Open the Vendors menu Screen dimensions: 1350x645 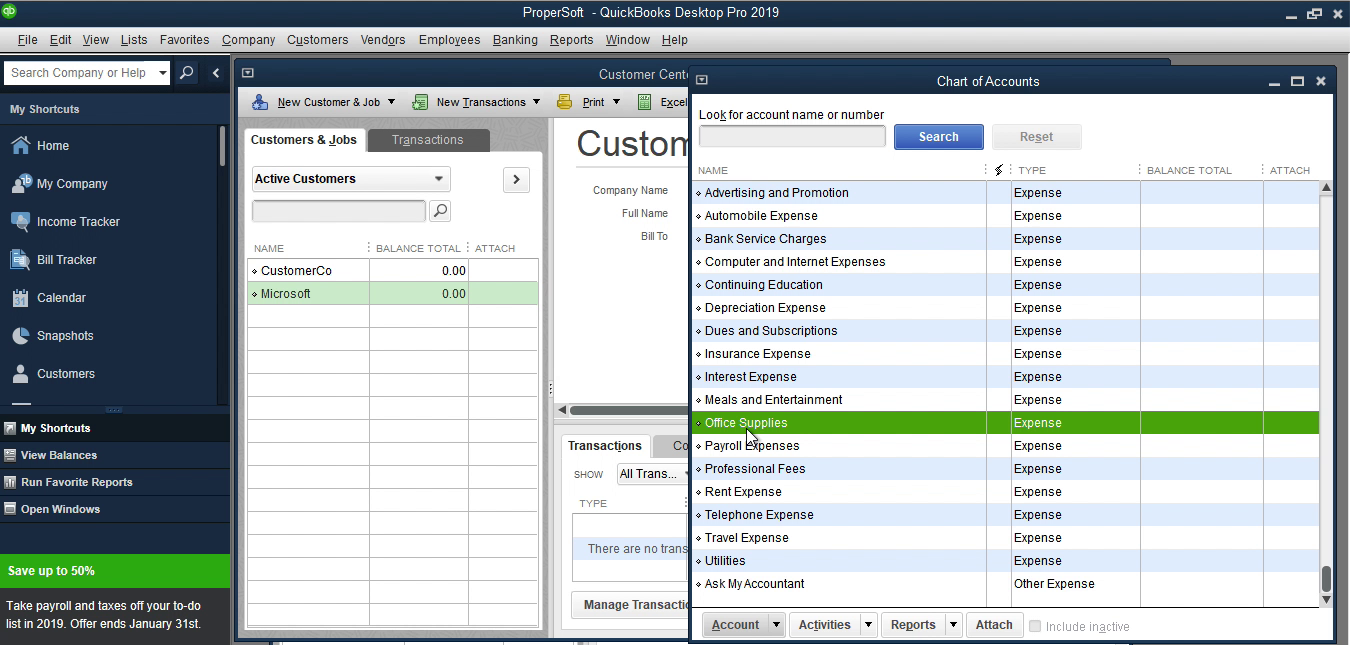click(x=383, y=40)
